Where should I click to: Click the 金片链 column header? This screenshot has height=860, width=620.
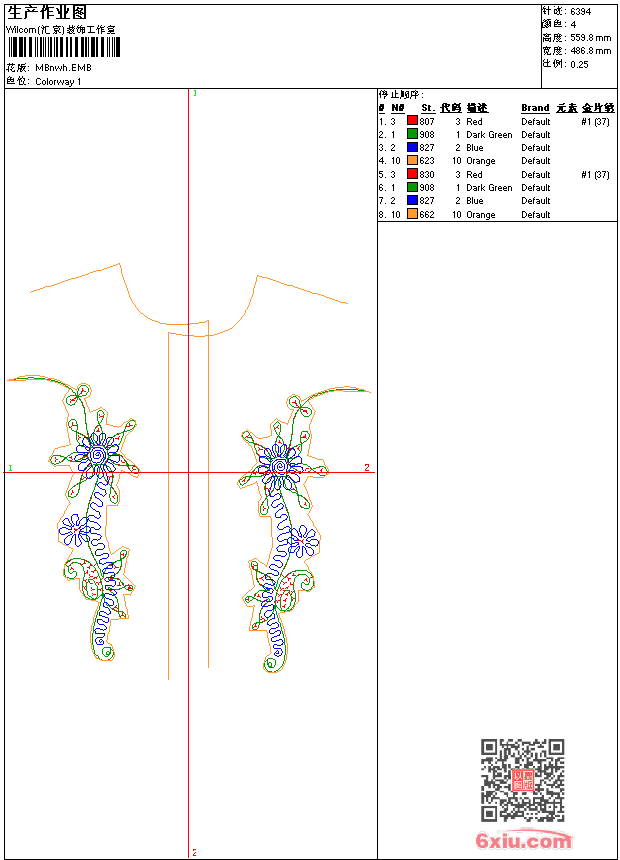pos(598,108)
